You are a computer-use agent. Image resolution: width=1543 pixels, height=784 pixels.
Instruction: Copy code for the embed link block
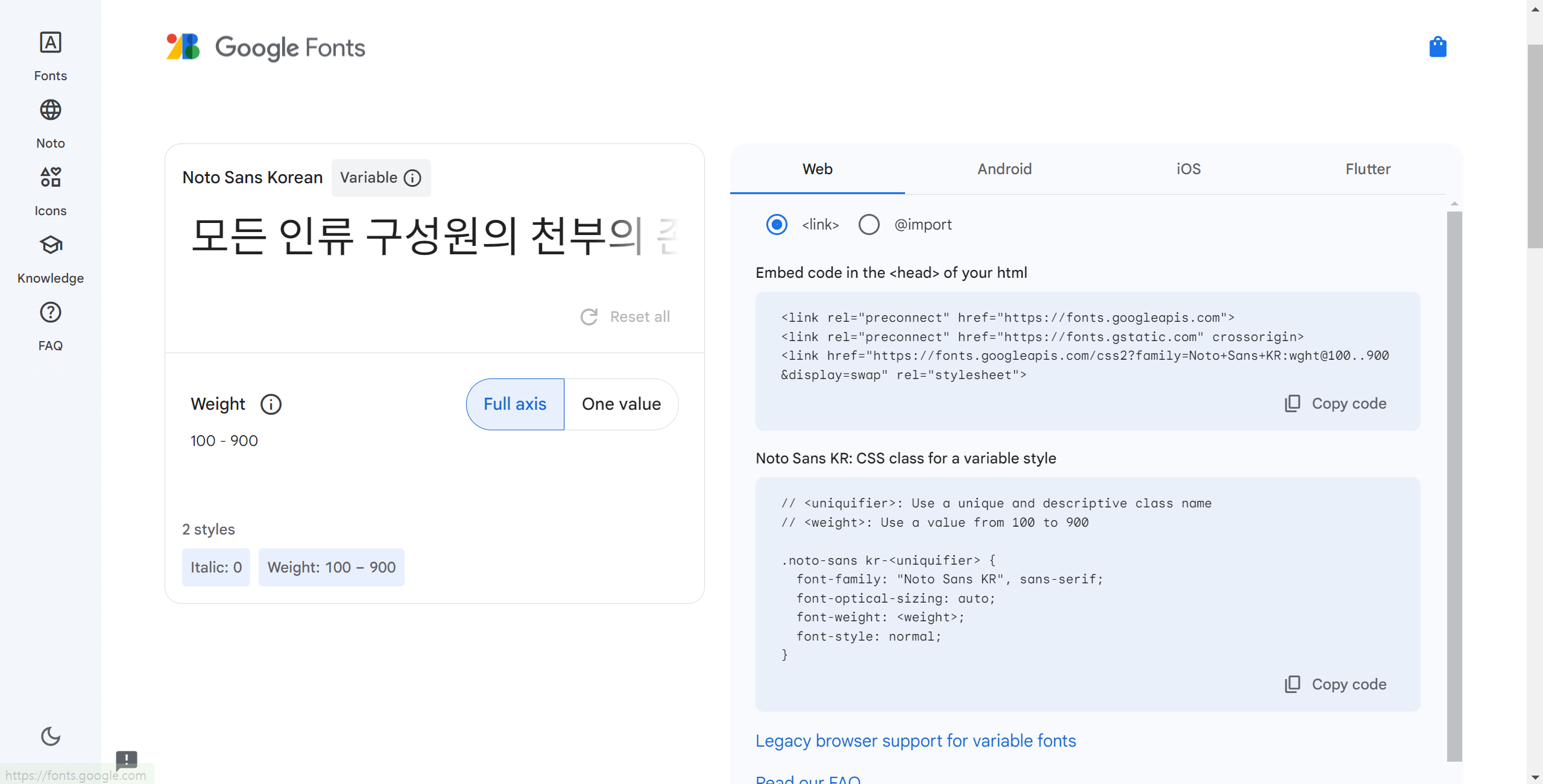click(x=1336, y=404)
